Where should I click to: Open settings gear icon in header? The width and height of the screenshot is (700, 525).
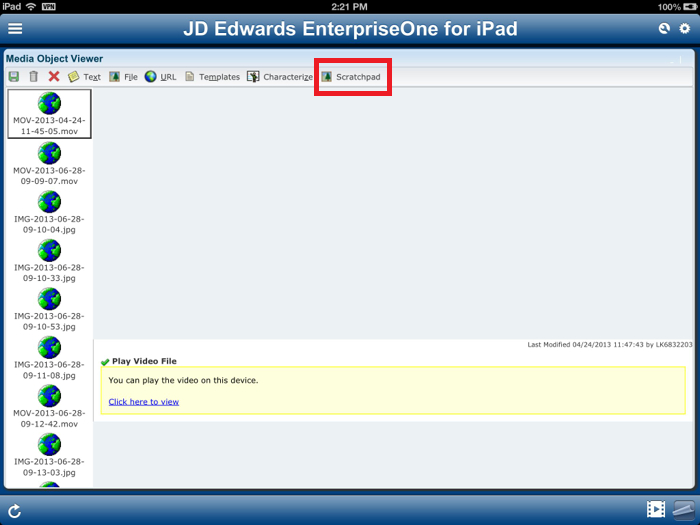(x=684, y=29)
